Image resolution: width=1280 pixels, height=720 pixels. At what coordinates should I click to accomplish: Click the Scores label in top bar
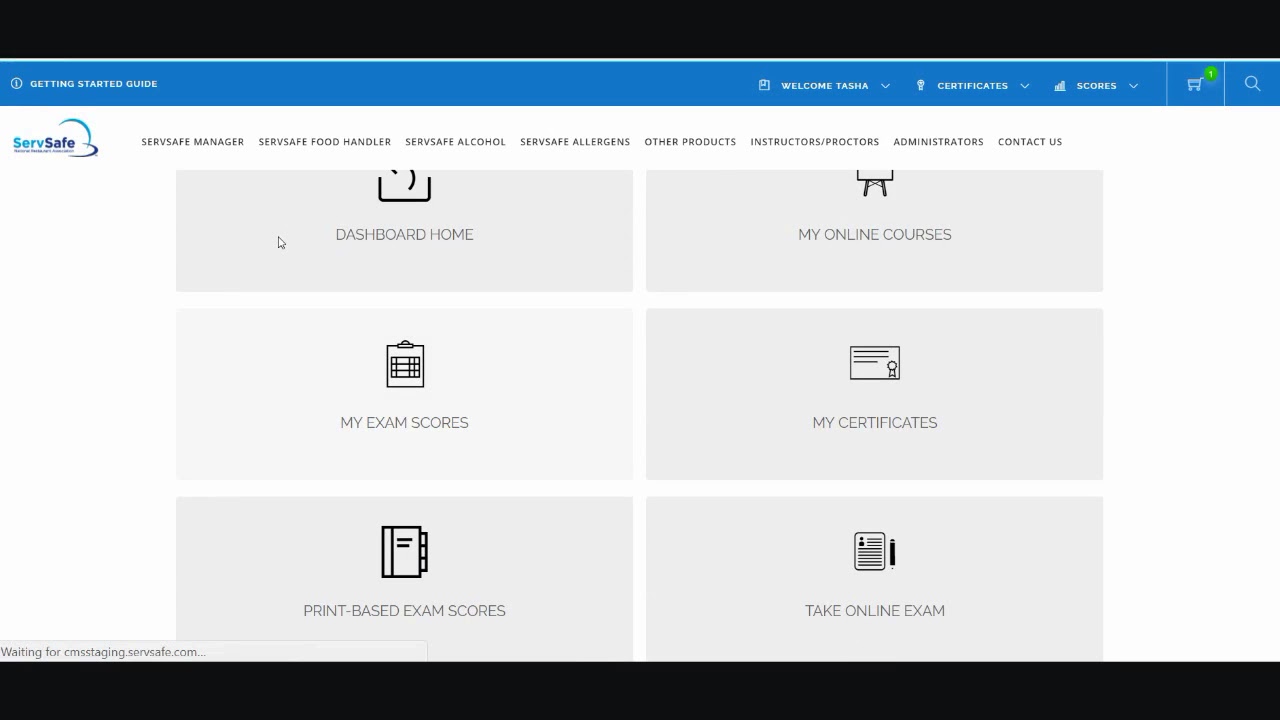[x=1096, y=86]
